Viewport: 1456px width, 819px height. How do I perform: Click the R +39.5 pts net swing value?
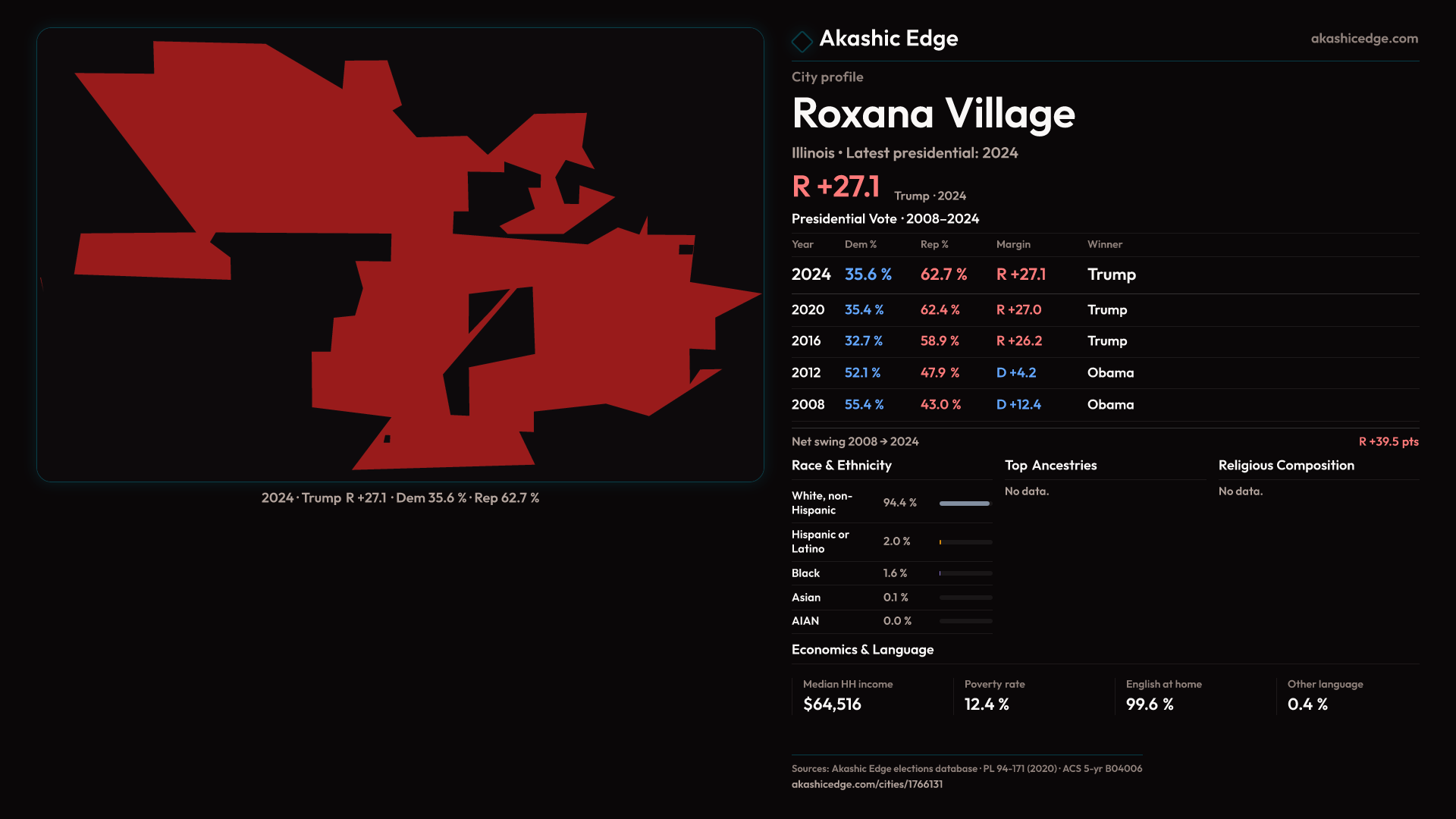1388,441
